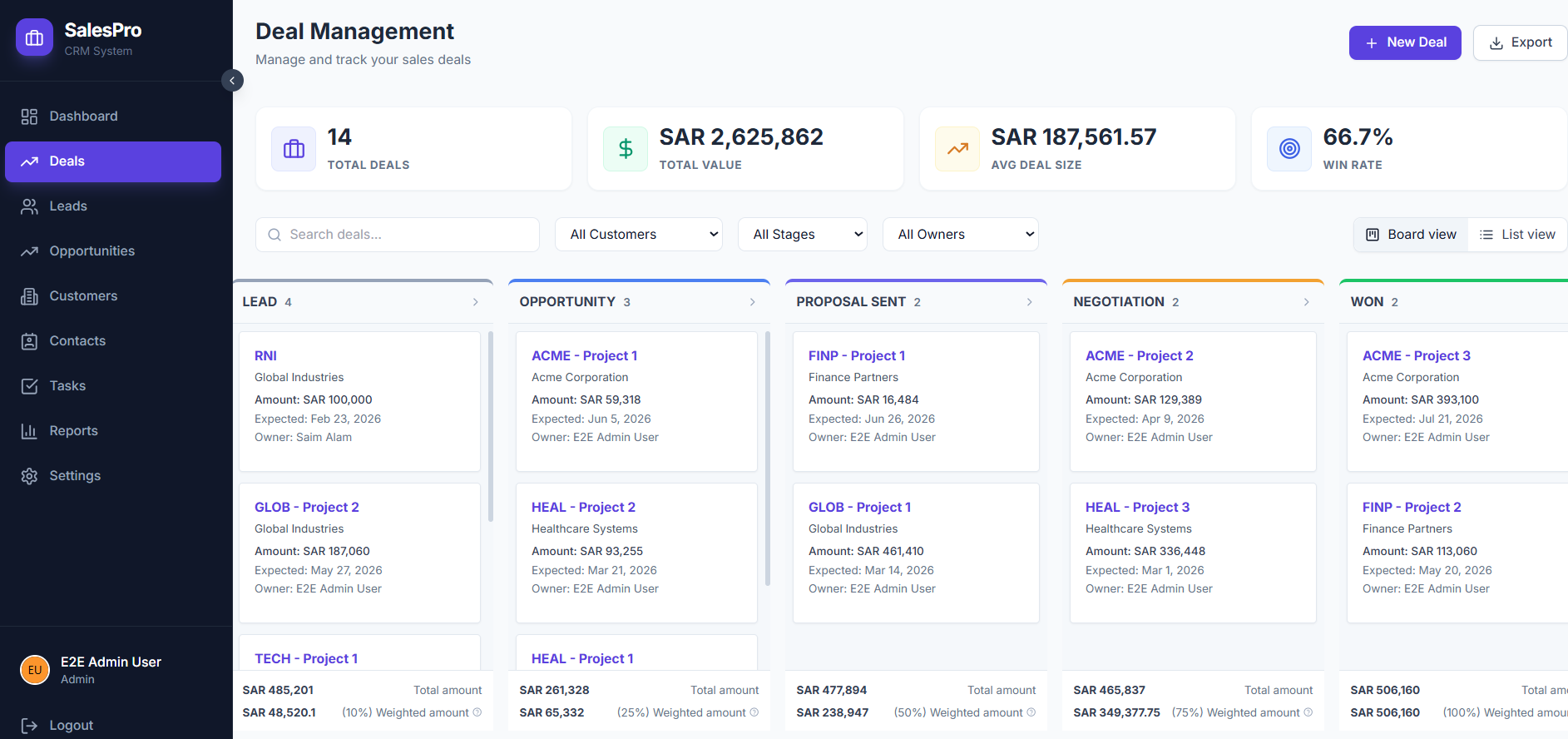Click the Opportunity weighted amount info icon
Image resolution: width=1568 pixels, height=739 pixels.
754,712
